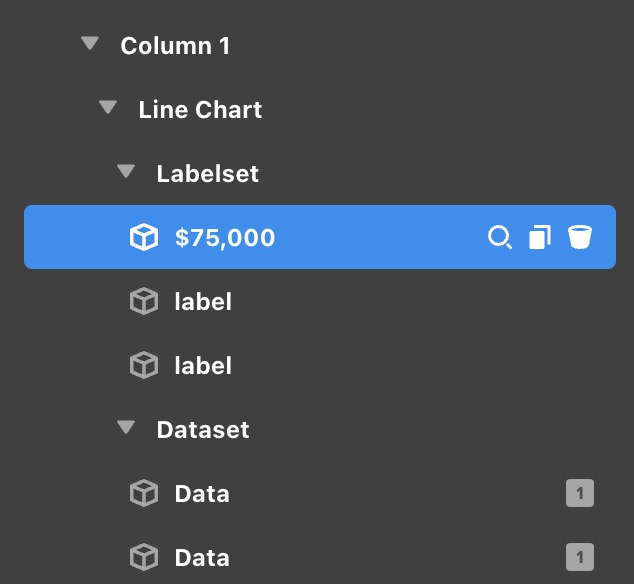This screenshot has width=634, height=584.
Task: Collapse the Dataset group triangle
Action: pyautogui.click(x=126, y=428)
